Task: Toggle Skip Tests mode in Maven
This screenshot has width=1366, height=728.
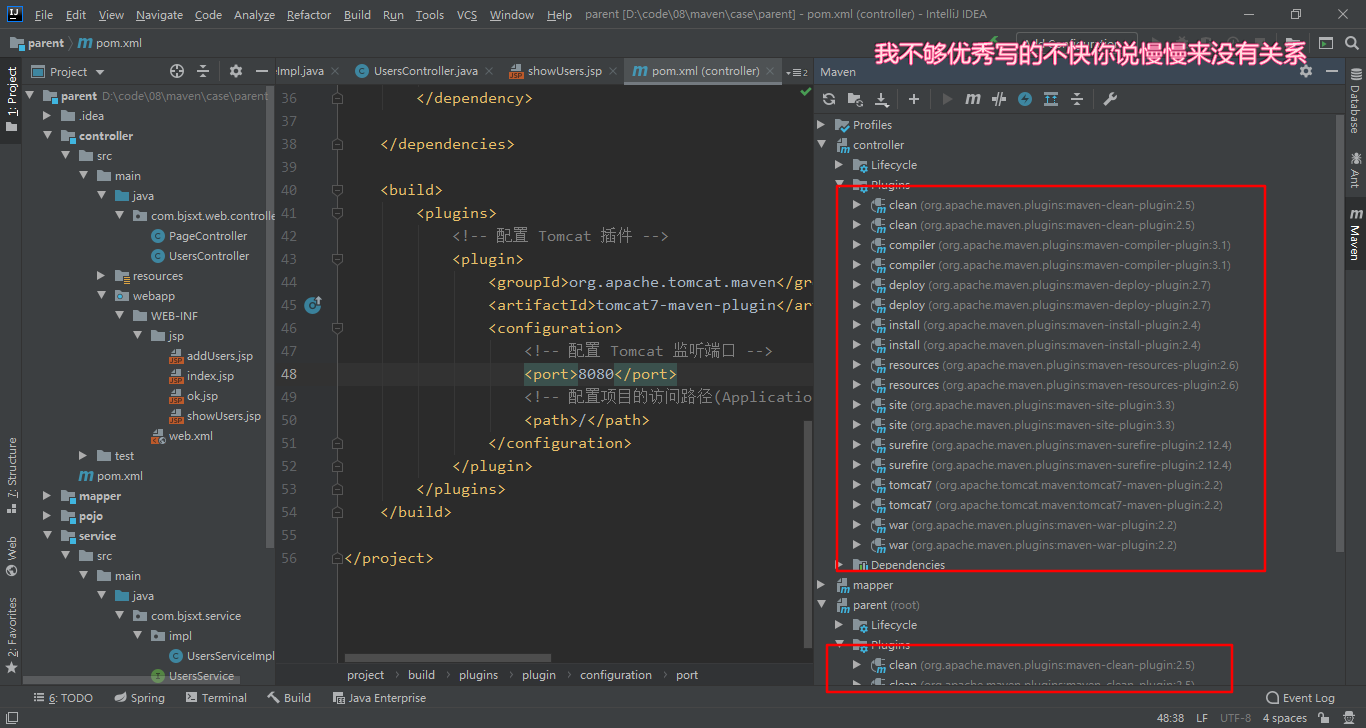Action: pyautogui.click(x=1025, y=99)
